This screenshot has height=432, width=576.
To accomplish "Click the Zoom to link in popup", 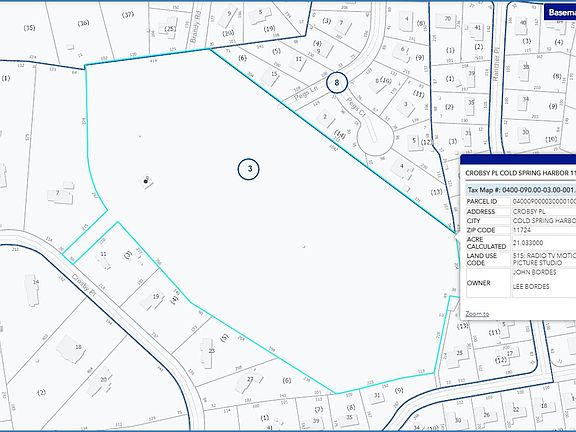I will click(x=477, y=314).
